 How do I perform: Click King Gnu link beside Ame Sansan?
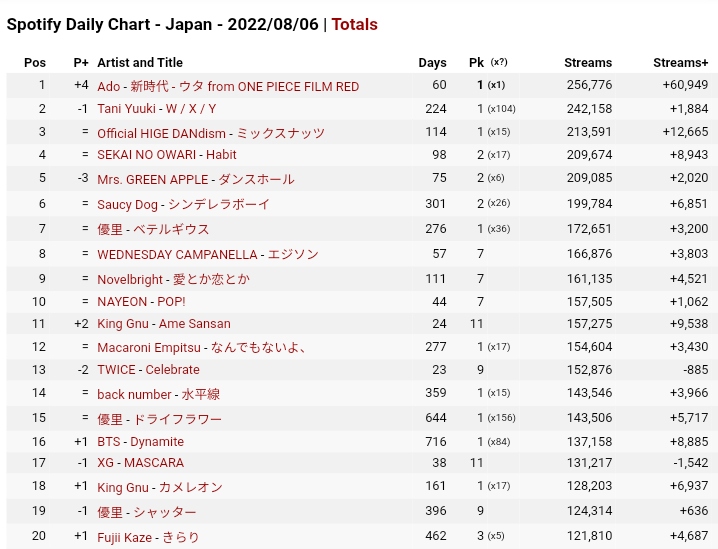124,324
